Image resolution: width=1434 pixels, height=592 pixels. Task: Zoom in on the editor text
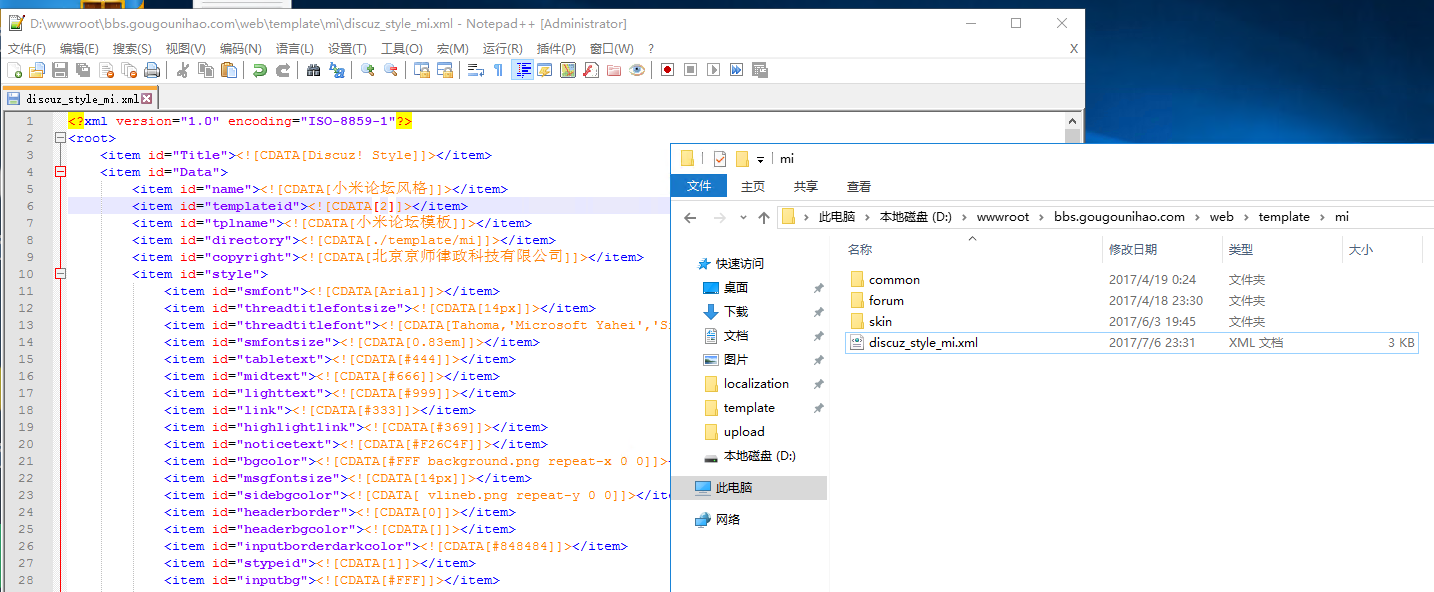click(x=368, y=70)
